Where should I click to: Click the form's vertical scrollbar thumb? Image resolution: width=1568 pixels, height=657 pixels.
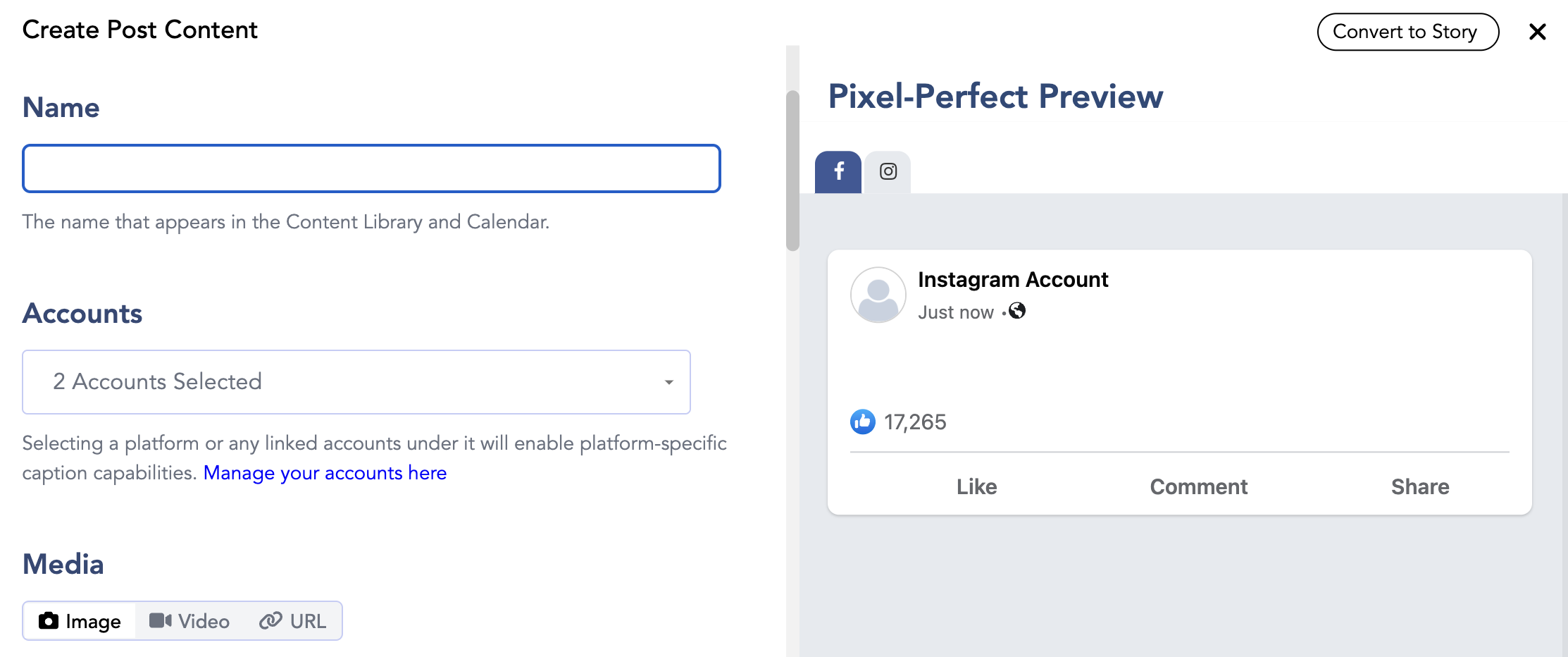click(792, 169)
